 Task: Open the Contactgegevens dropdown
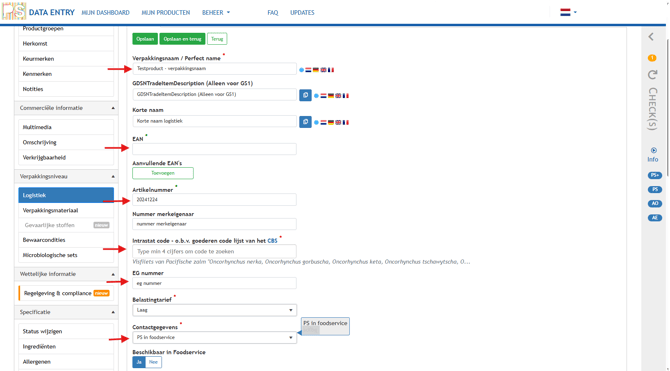tap(215, 338)
